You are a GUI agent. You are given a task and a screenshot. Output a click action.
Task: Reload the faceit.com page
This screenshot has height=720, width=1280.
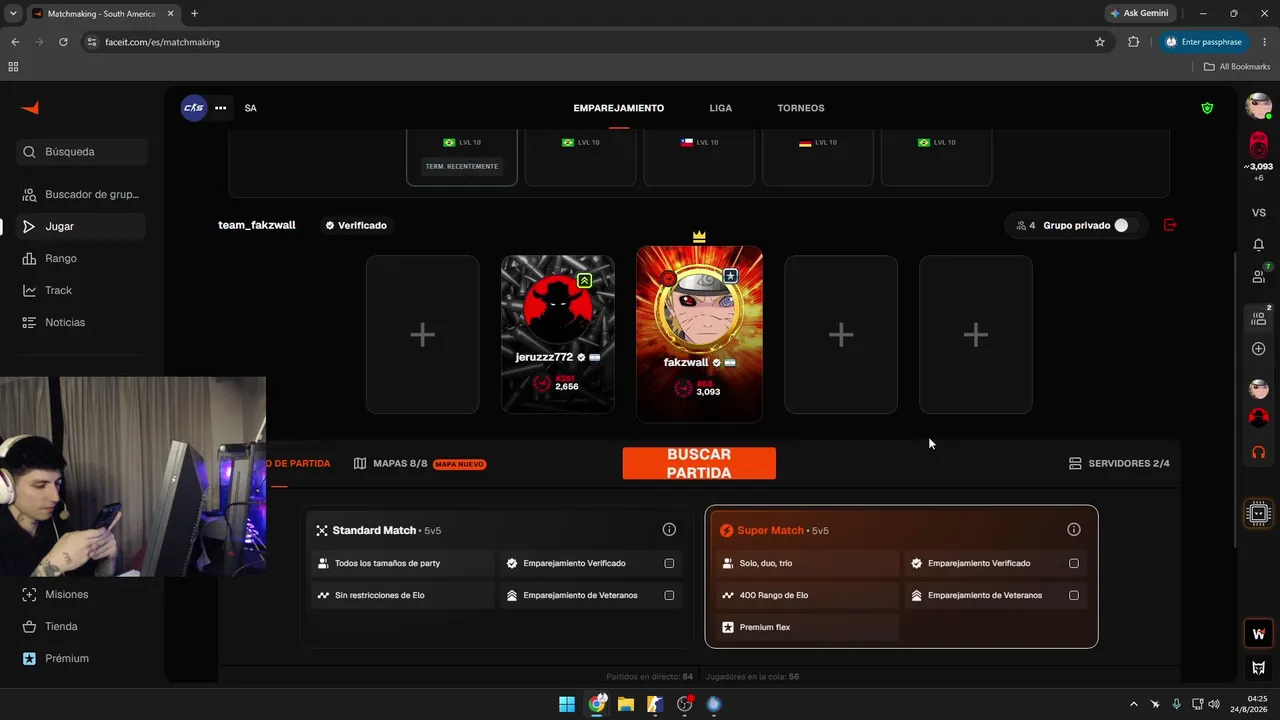tap(63, 42)
